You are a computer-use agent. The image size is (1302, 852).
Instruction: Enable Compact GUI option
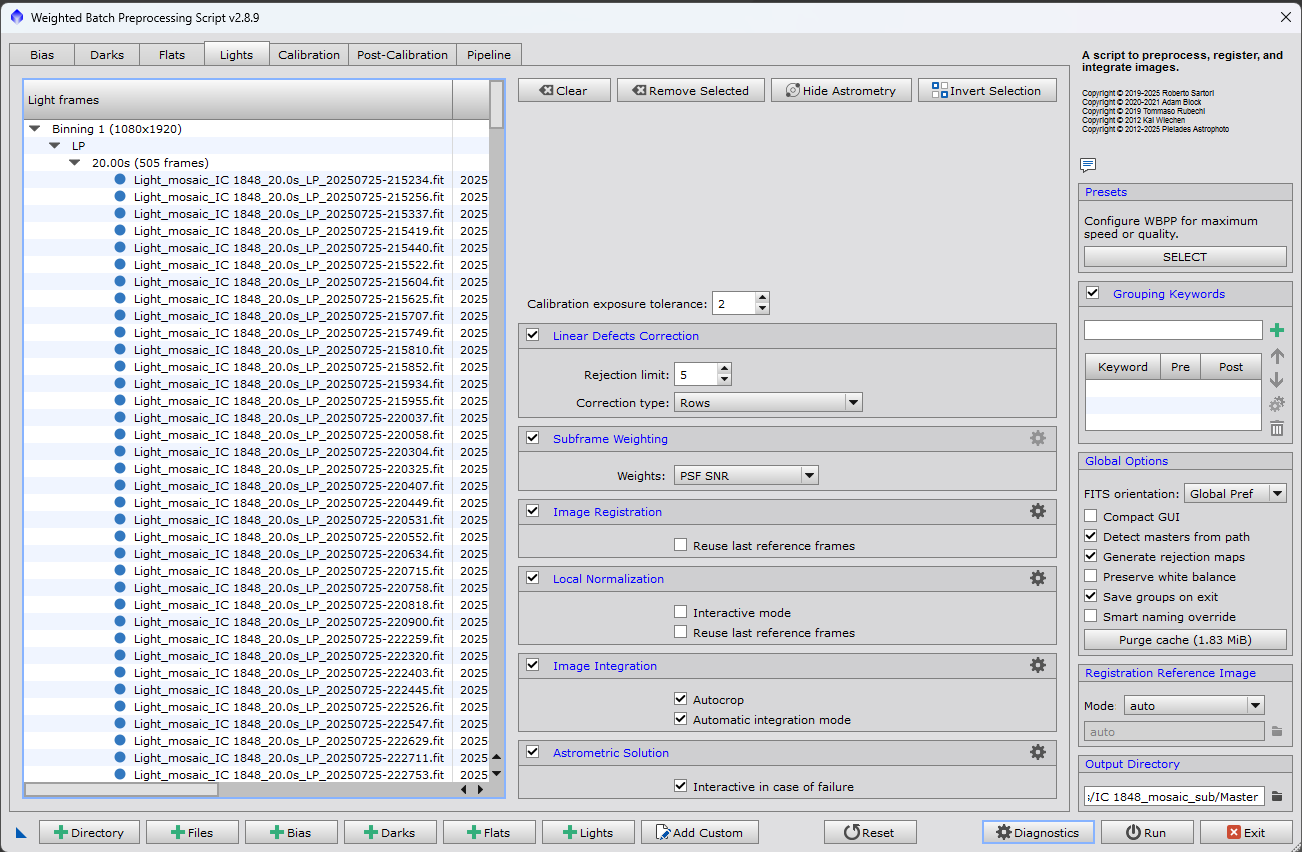click(x=1091, y=517)
